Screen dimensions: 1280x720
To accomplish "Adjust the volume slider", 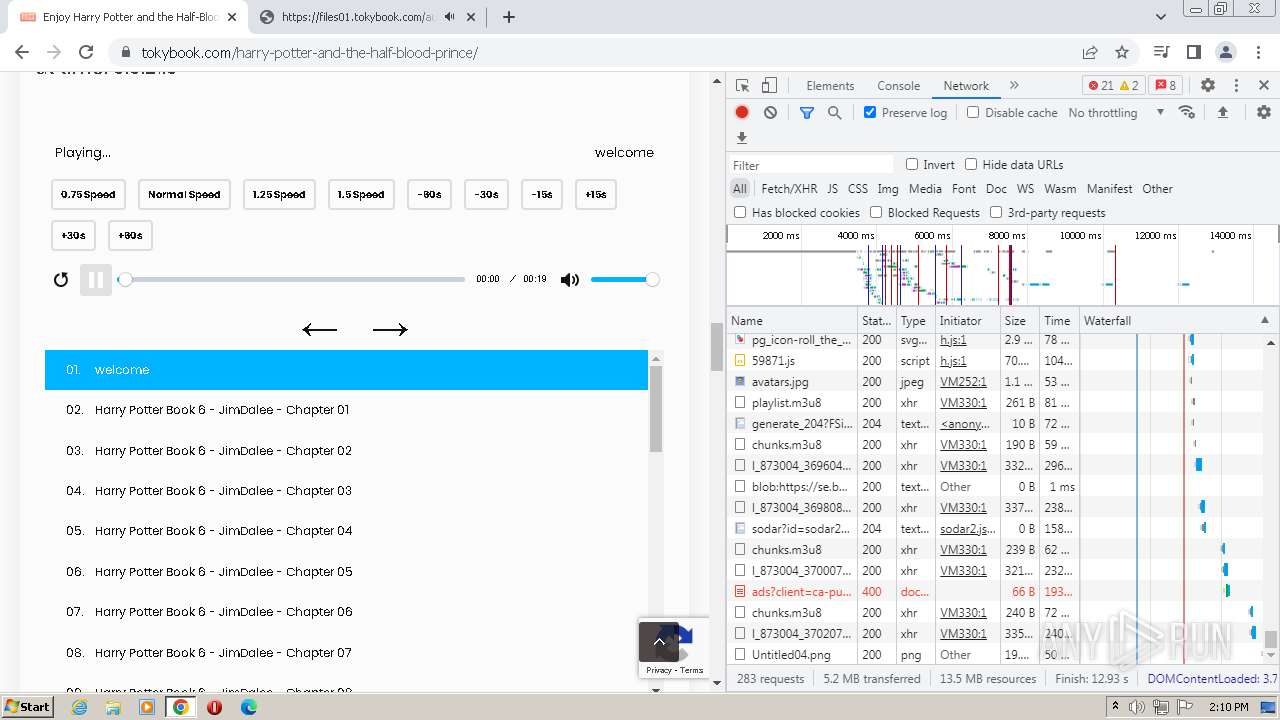I will pos(624,280).
